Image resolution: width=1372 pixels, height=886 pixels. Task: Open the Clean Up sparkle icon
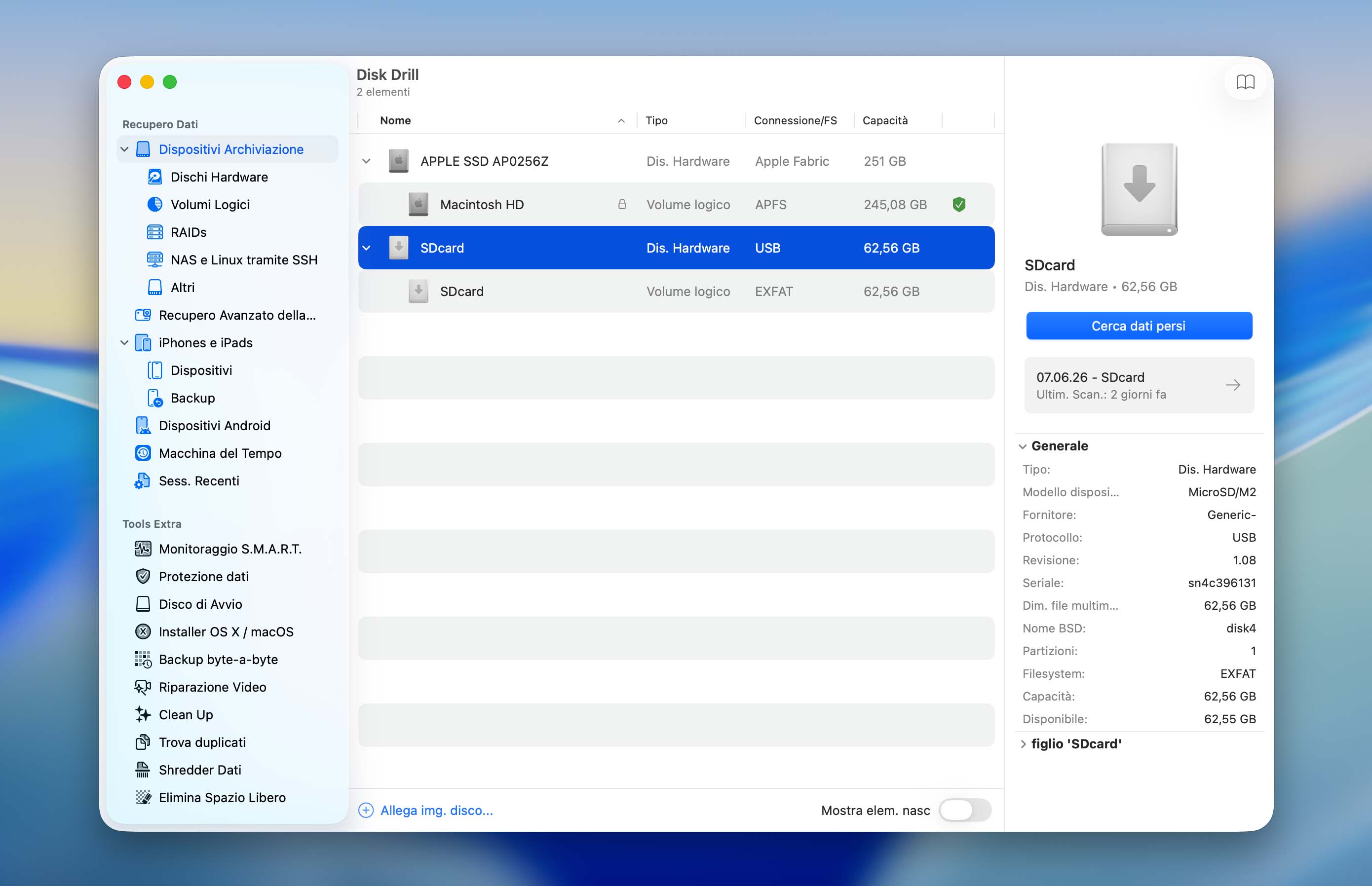coord(143,714)
